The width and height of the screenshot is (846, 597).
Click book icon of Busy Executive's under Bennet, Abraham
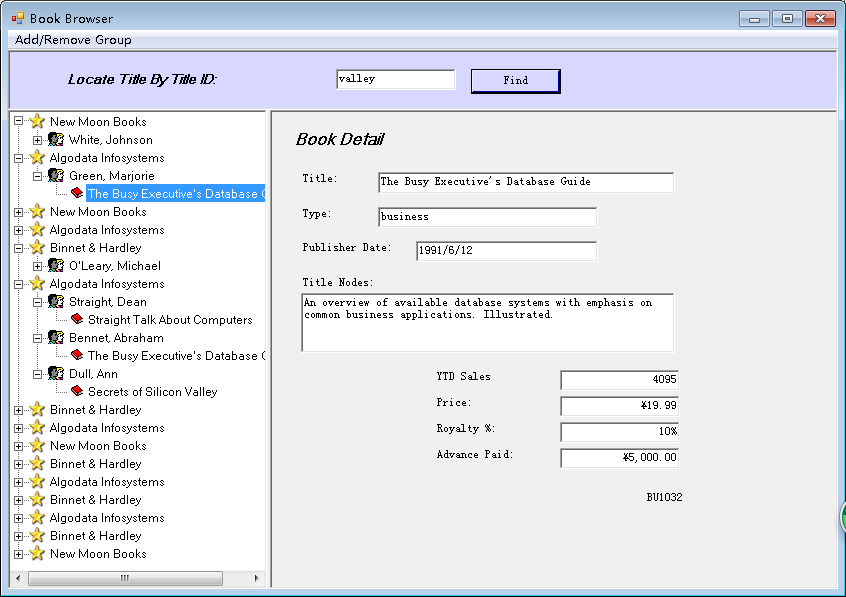coord(77,355)
